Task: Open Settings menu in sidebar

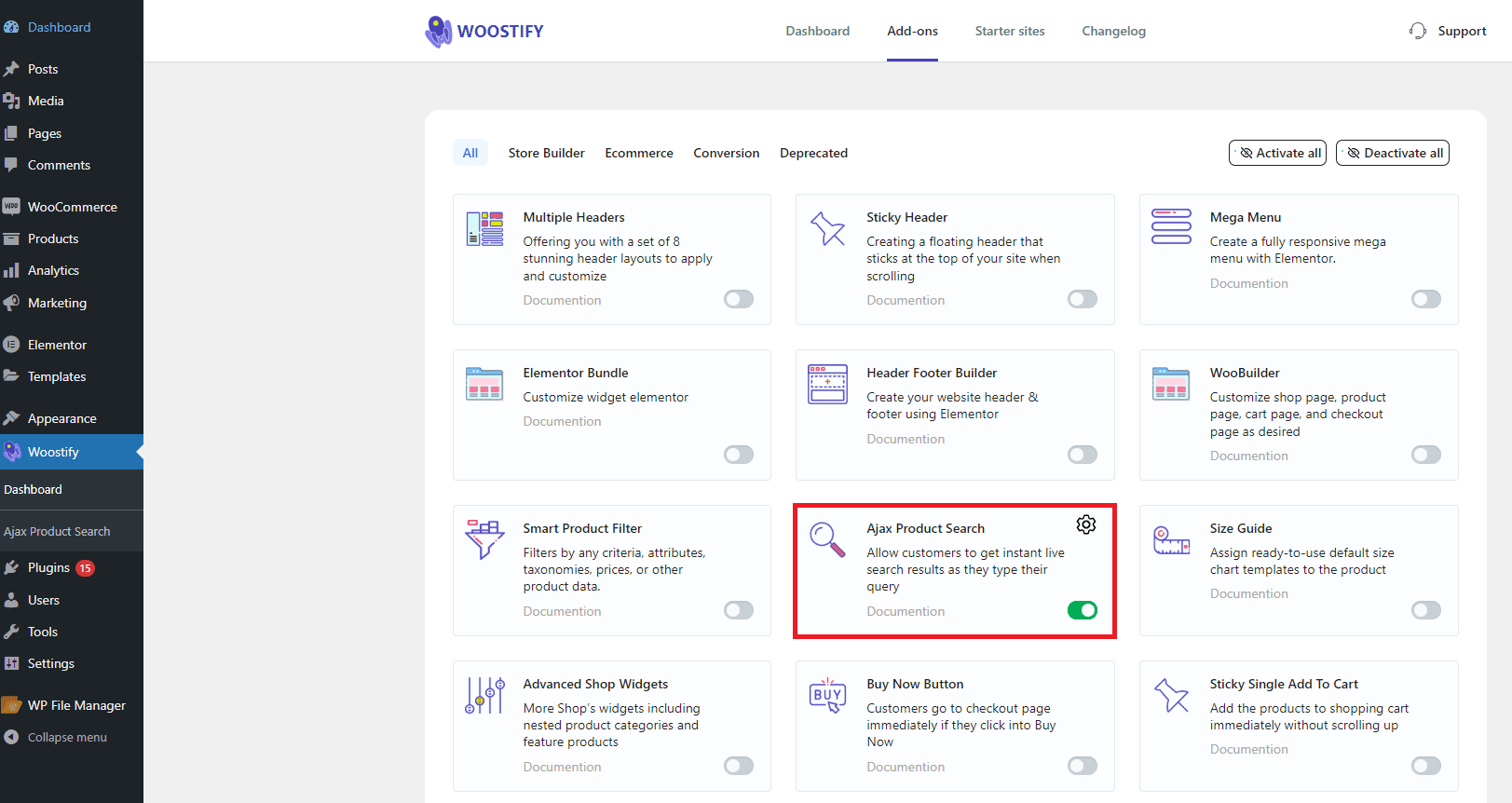Action: 72,663
